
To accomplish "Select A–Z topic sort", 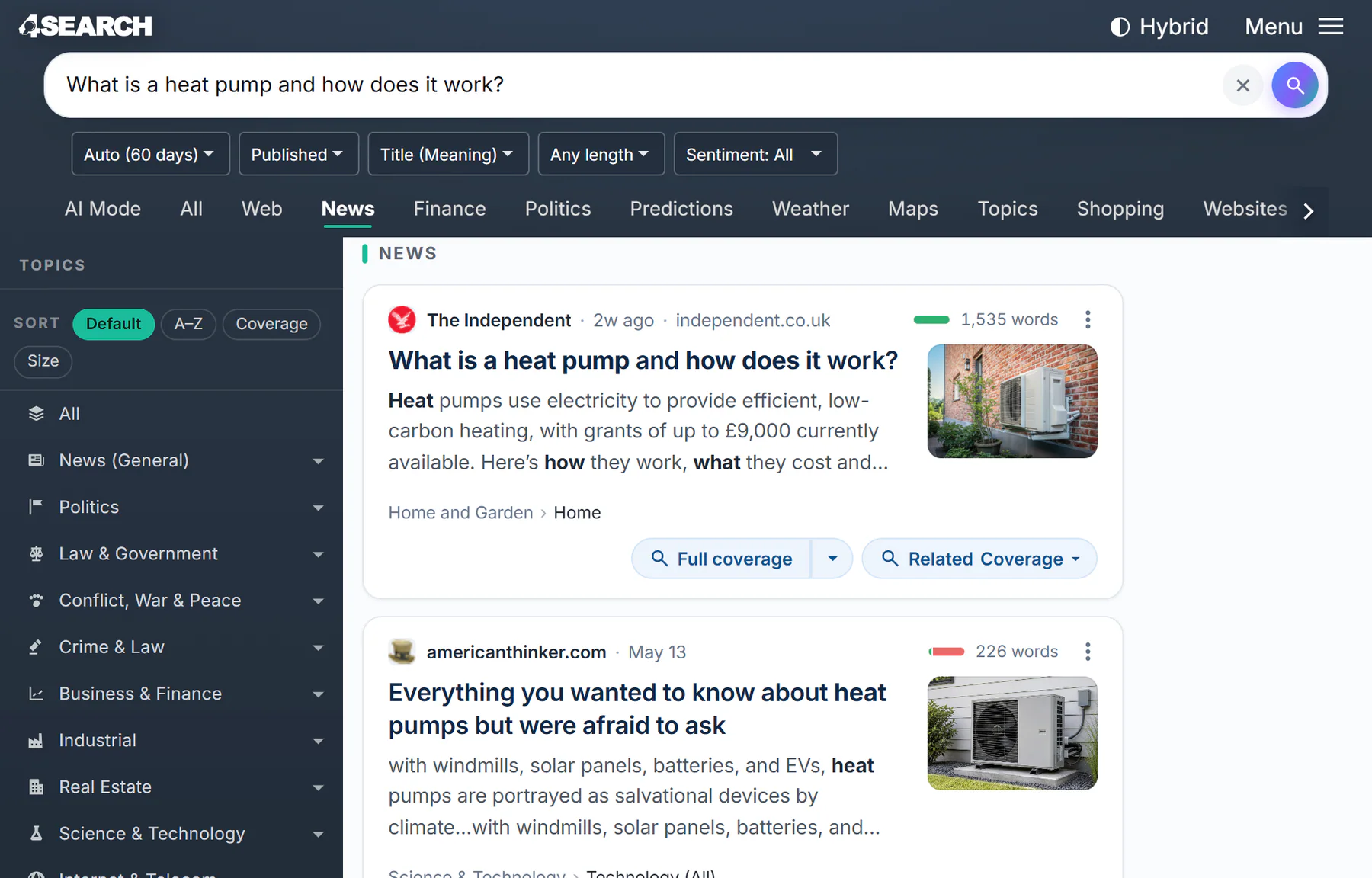I will point(188,324).
